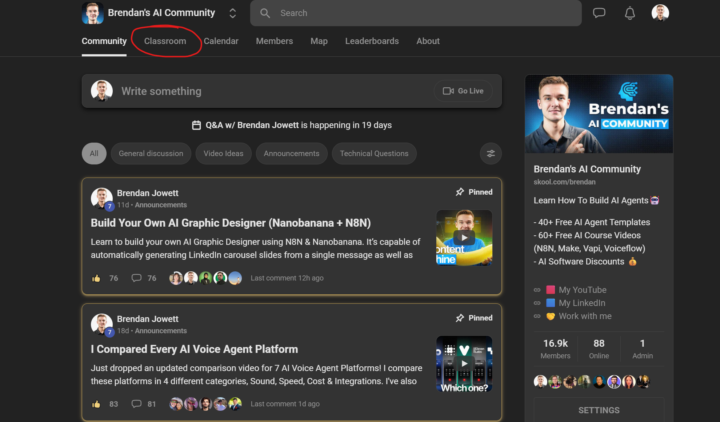The width and height of the screenshot is (720, 422).
Task: Click the calendar icon beside Q&A event
Action: click(x=196, y=125)
